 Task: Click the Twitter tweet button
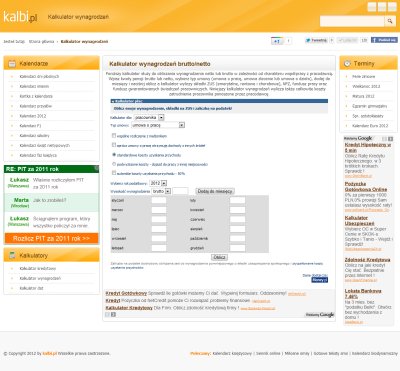tap(316, 40)
